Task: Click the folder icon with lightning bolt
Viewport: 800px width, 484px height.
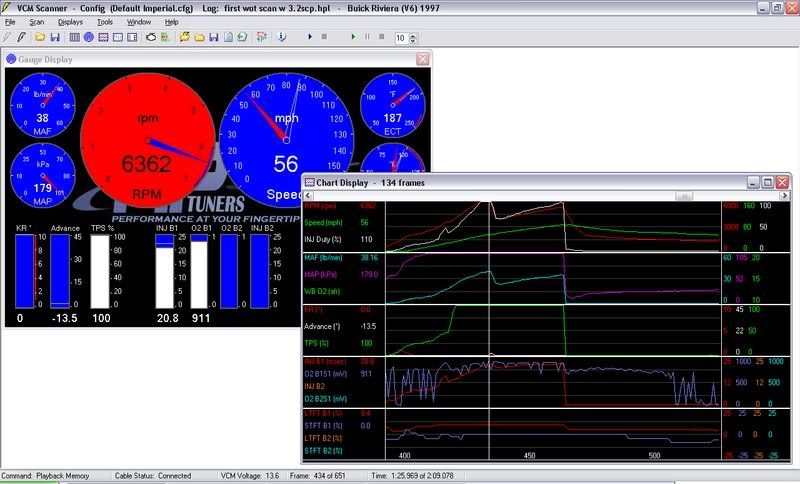Action: click(185, 37)
